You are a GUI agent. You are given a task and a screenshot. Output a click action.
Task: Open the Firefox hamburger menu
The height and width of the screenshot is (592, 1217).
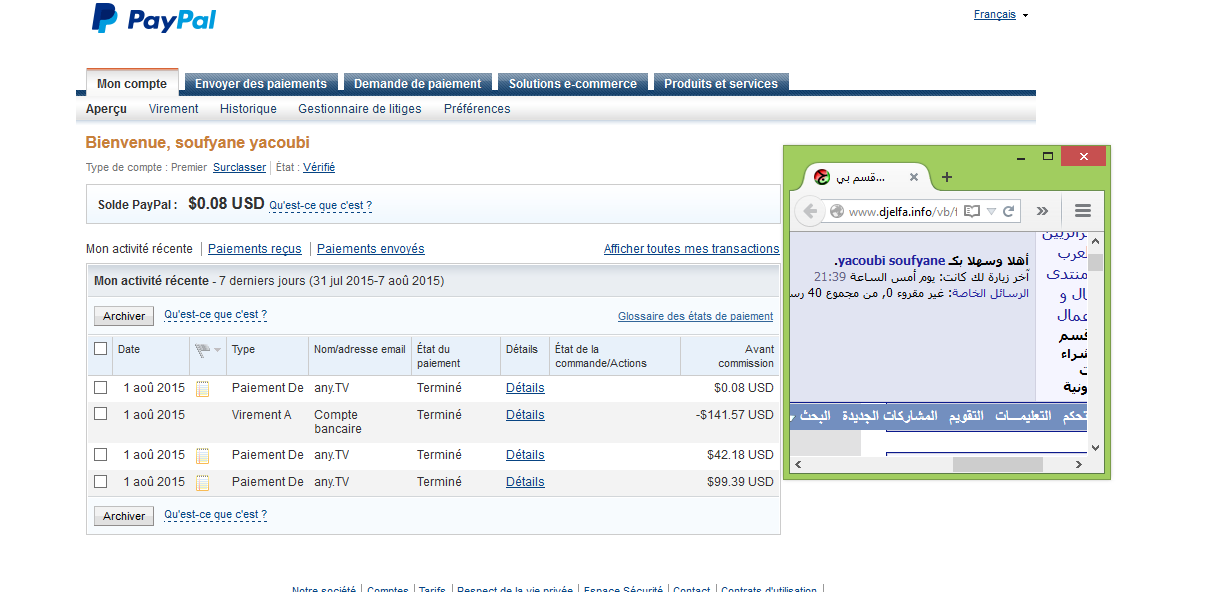click(1083, 211)
